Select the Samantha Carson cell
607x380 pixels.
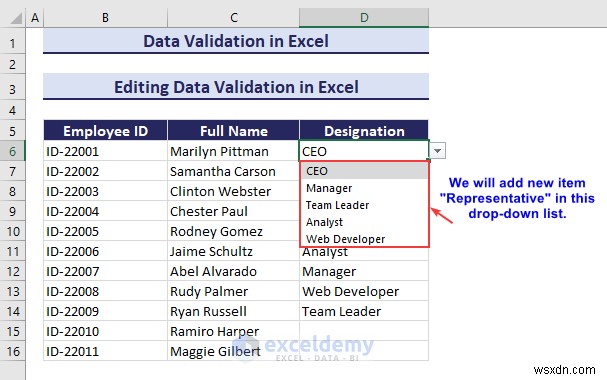233,171
